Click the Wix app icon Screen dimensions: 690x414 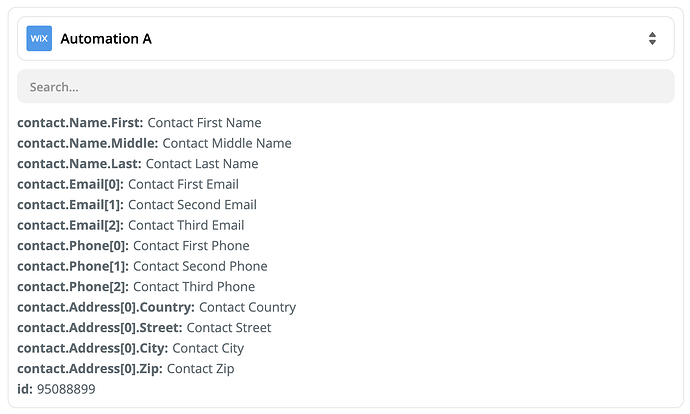coord(39,38)
